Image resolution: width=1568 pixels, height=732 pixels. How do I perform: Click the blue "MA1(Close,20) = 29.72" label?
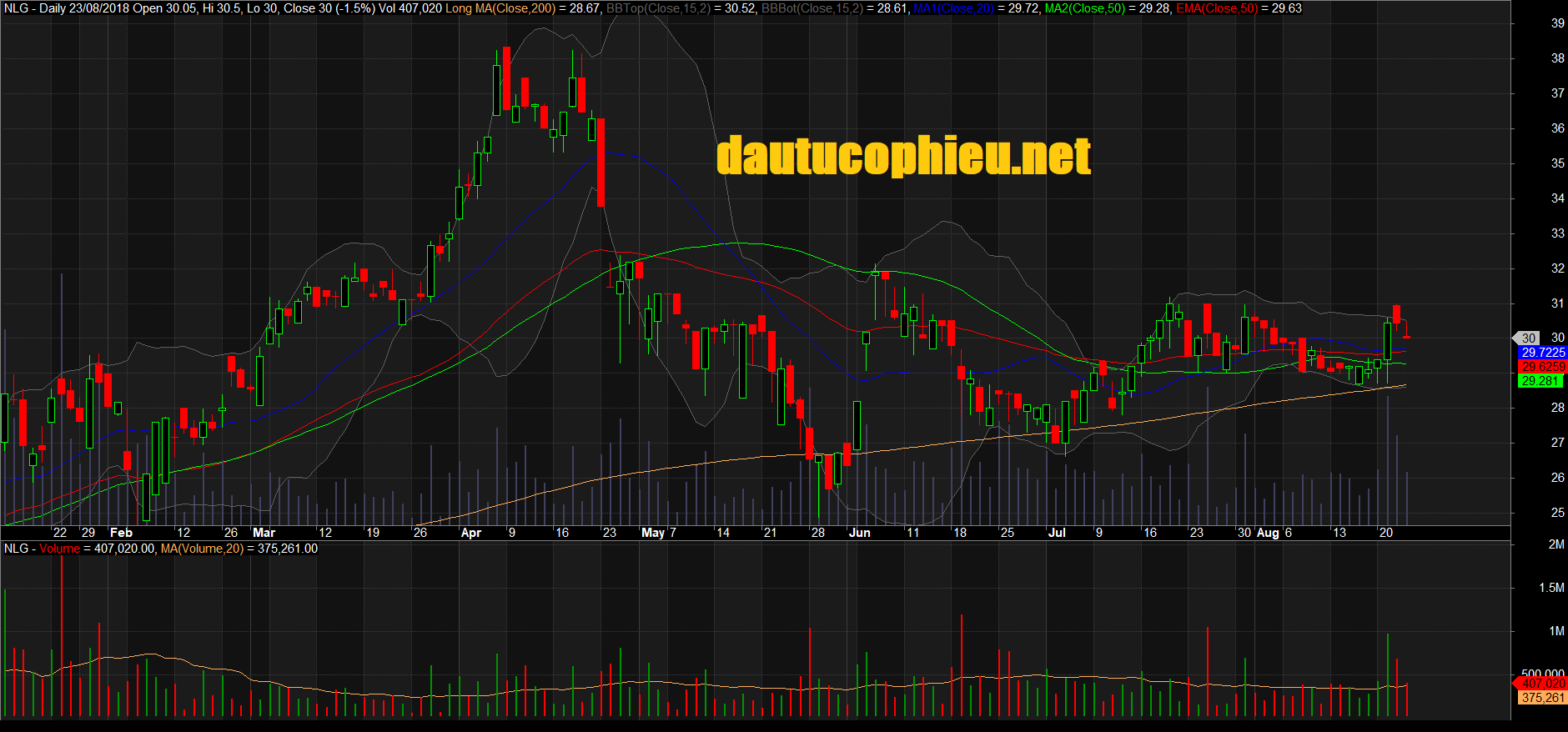point(976,8)
